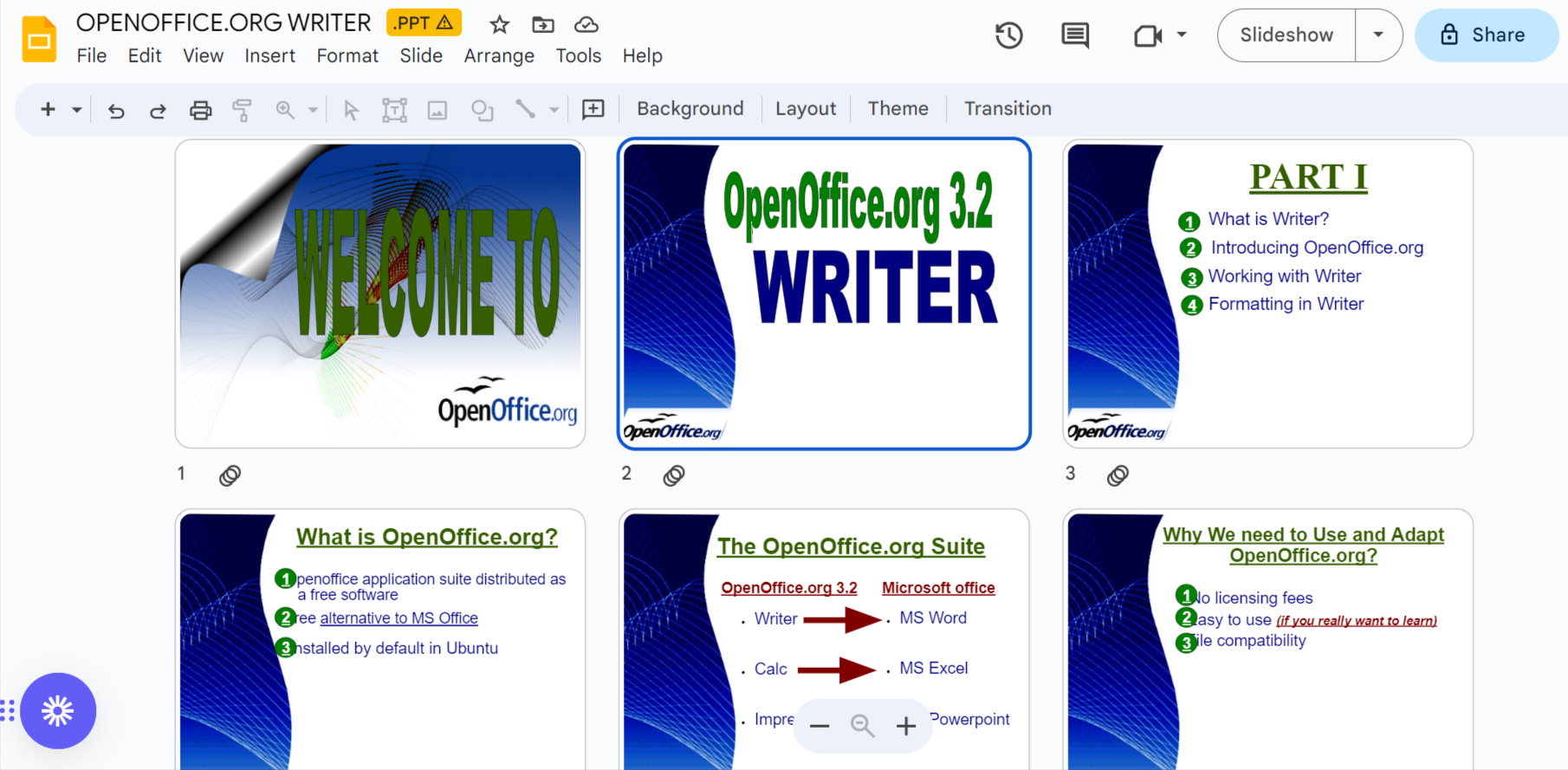The width and height of the screenshot is (1568, 770).
Task: Click the Background button
Action: pyautogui.click(x=690, y=109)
